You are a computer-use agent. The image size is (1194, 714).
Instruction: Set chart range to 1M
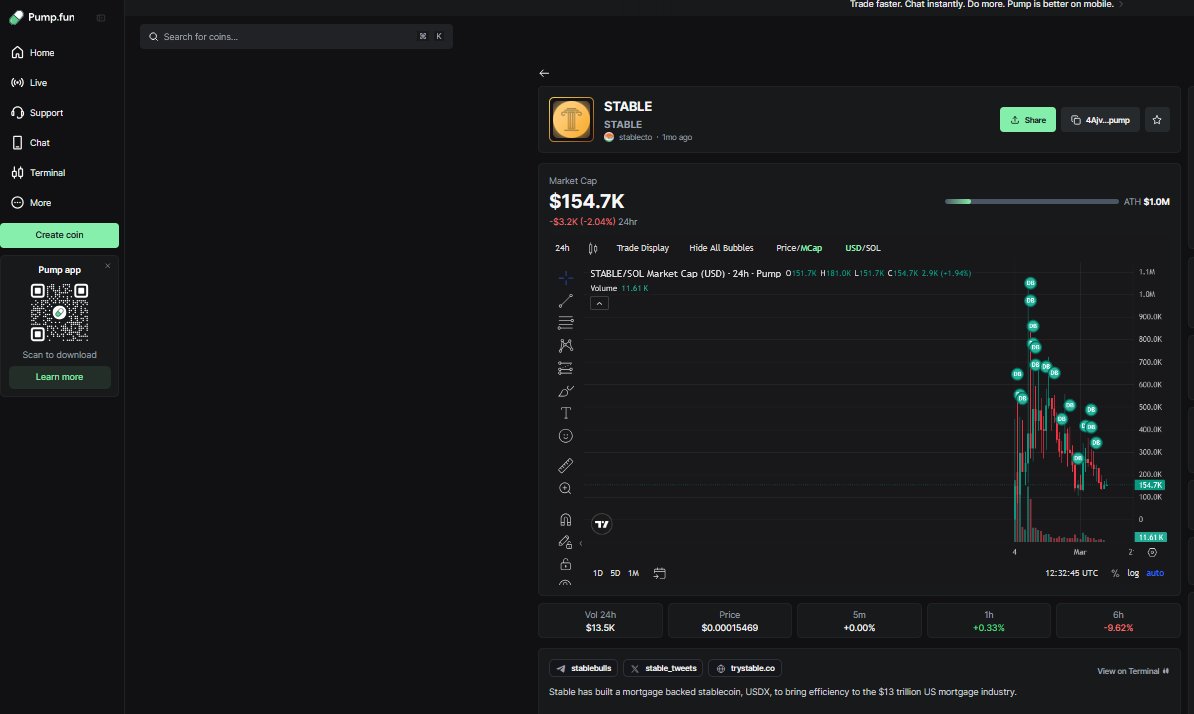[x=634, y=573]
